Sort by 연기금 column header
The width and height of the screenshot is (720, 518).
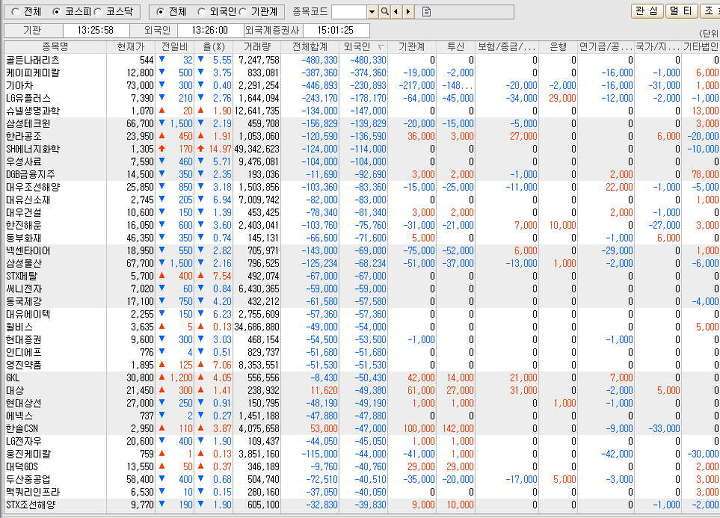click(606, 47)
